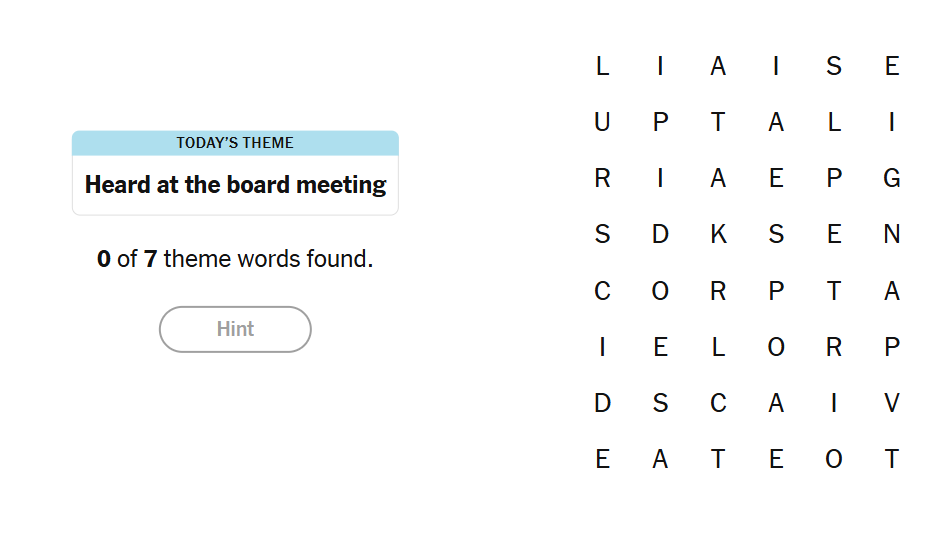Click the top-left corner letter L
The width and height of the screenshot is (948, 537).
point(602,67)
